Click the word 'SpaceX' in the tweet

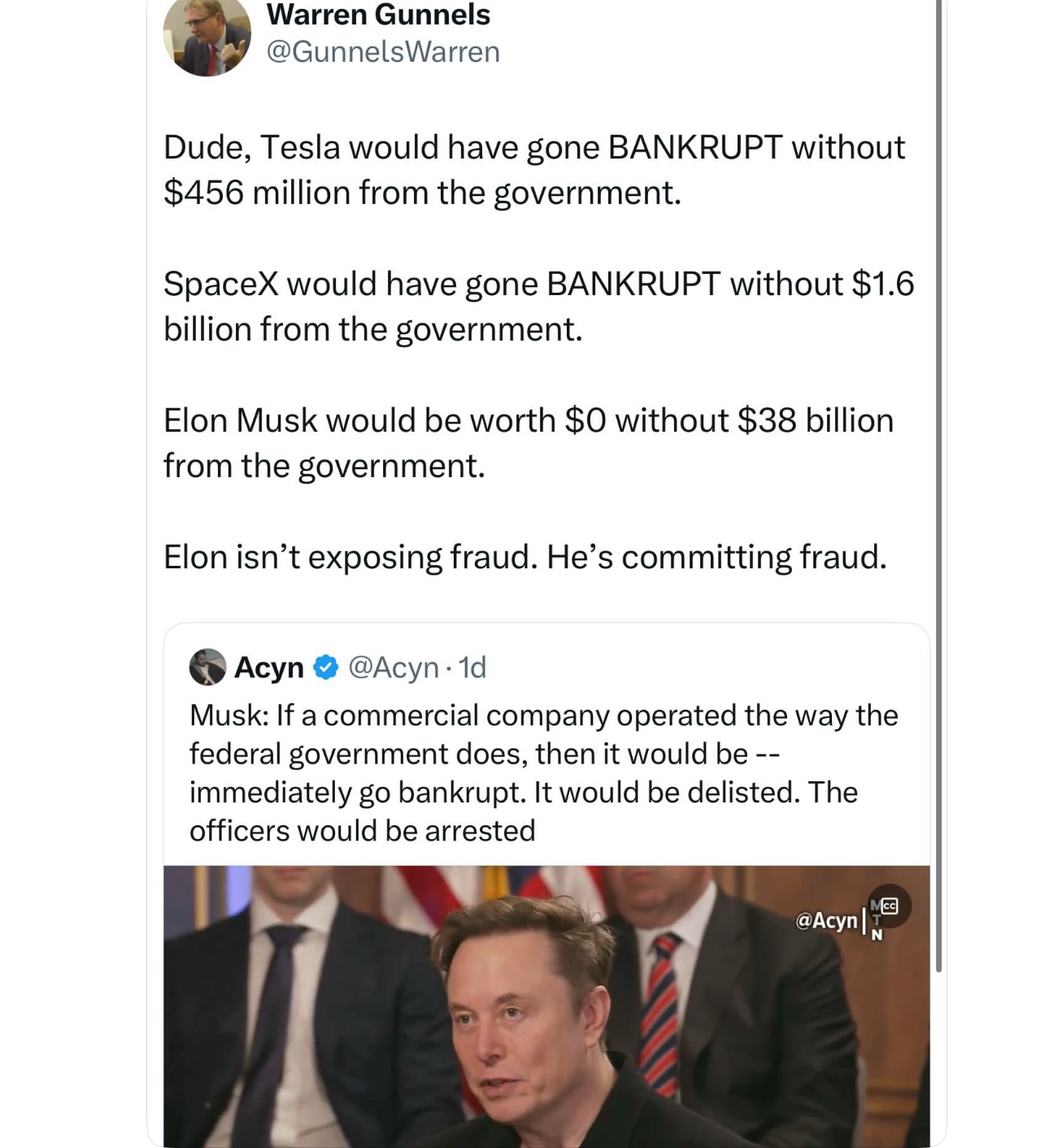click(x=220, y=284)
